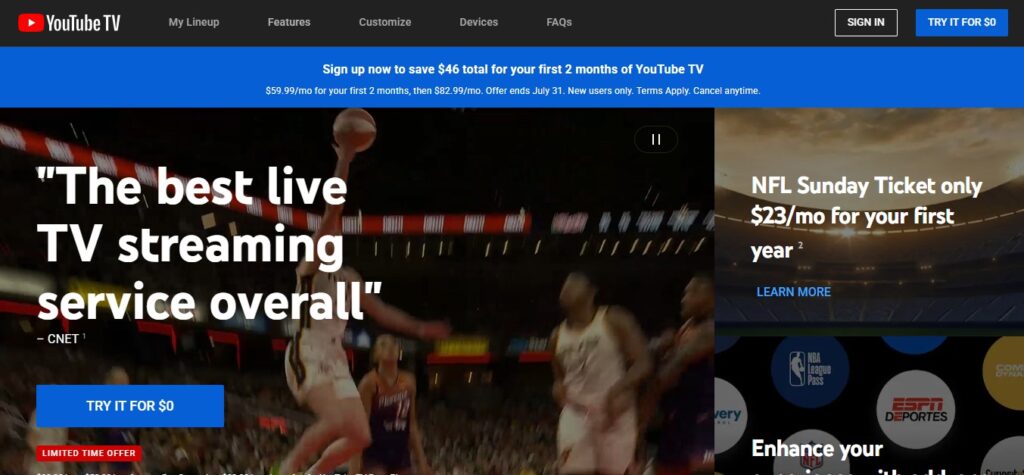The height and width of the screenshot is (475, 1024).
Task: Click the YouTube TV logo
Action: [69, 23]
